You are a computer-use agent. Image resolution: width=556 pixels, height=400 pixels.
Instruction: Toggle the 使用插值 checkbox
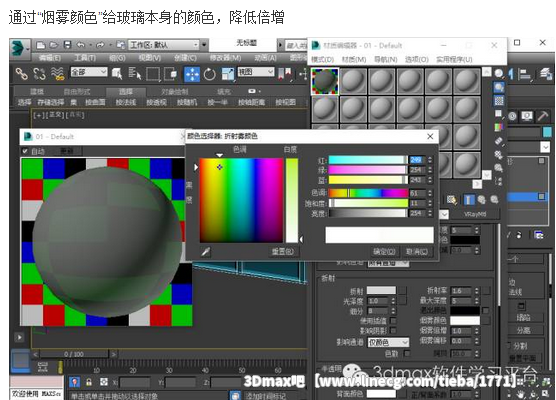click(x=393, y=321)
